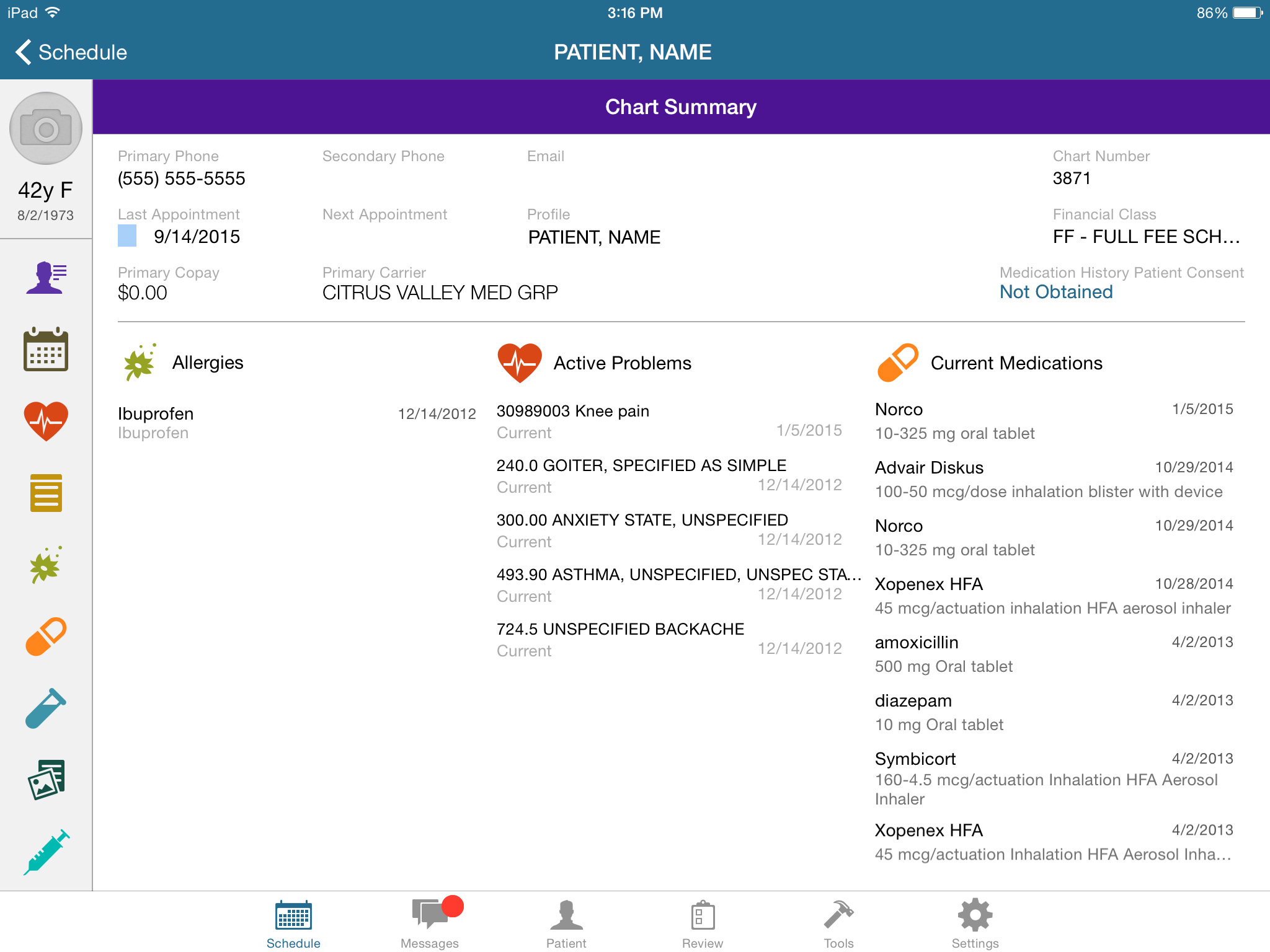
Task: Tap the blue last appointment color square
Action: coord(127,236)
